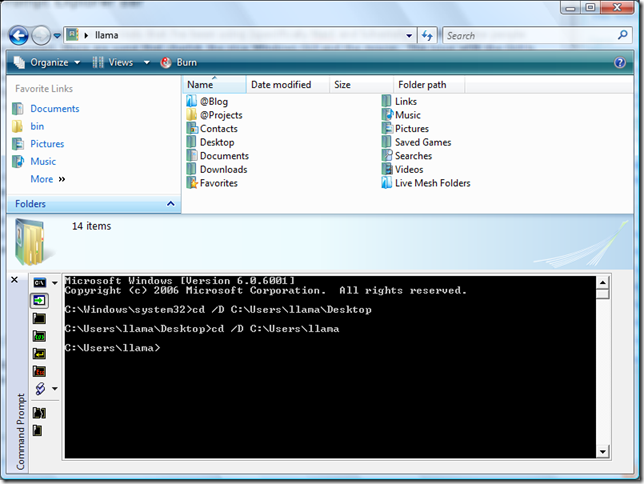Select the Contacts folder icon
The image size is (644, 484).
tap(191, 128)
